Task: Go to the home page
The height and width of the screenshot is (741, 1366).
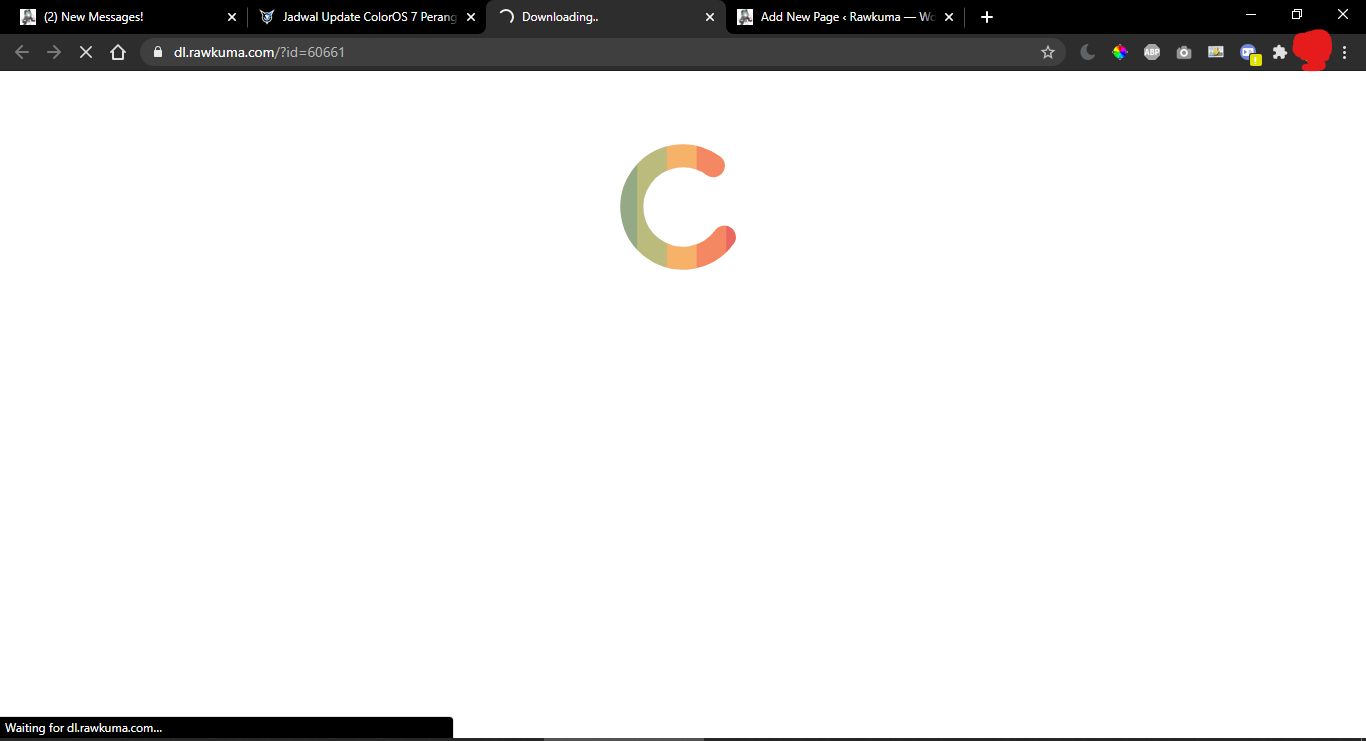Action: tap(118, 52)
